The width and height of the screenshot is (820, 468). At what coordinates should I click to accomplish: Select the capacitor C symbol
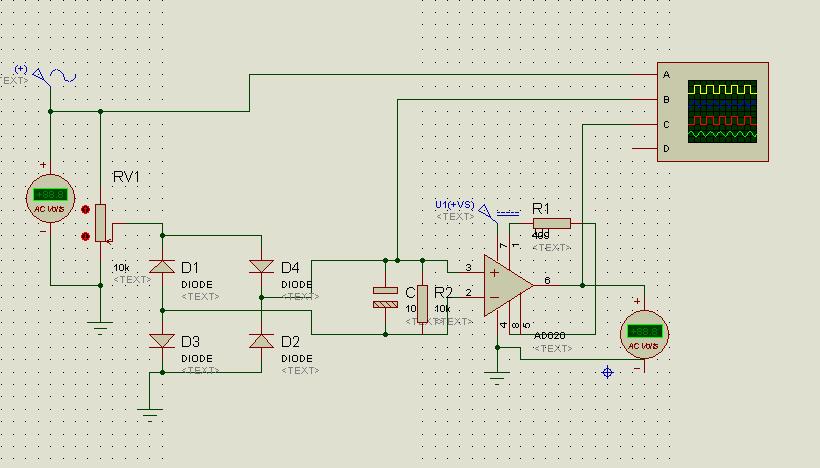coord(385,297)
